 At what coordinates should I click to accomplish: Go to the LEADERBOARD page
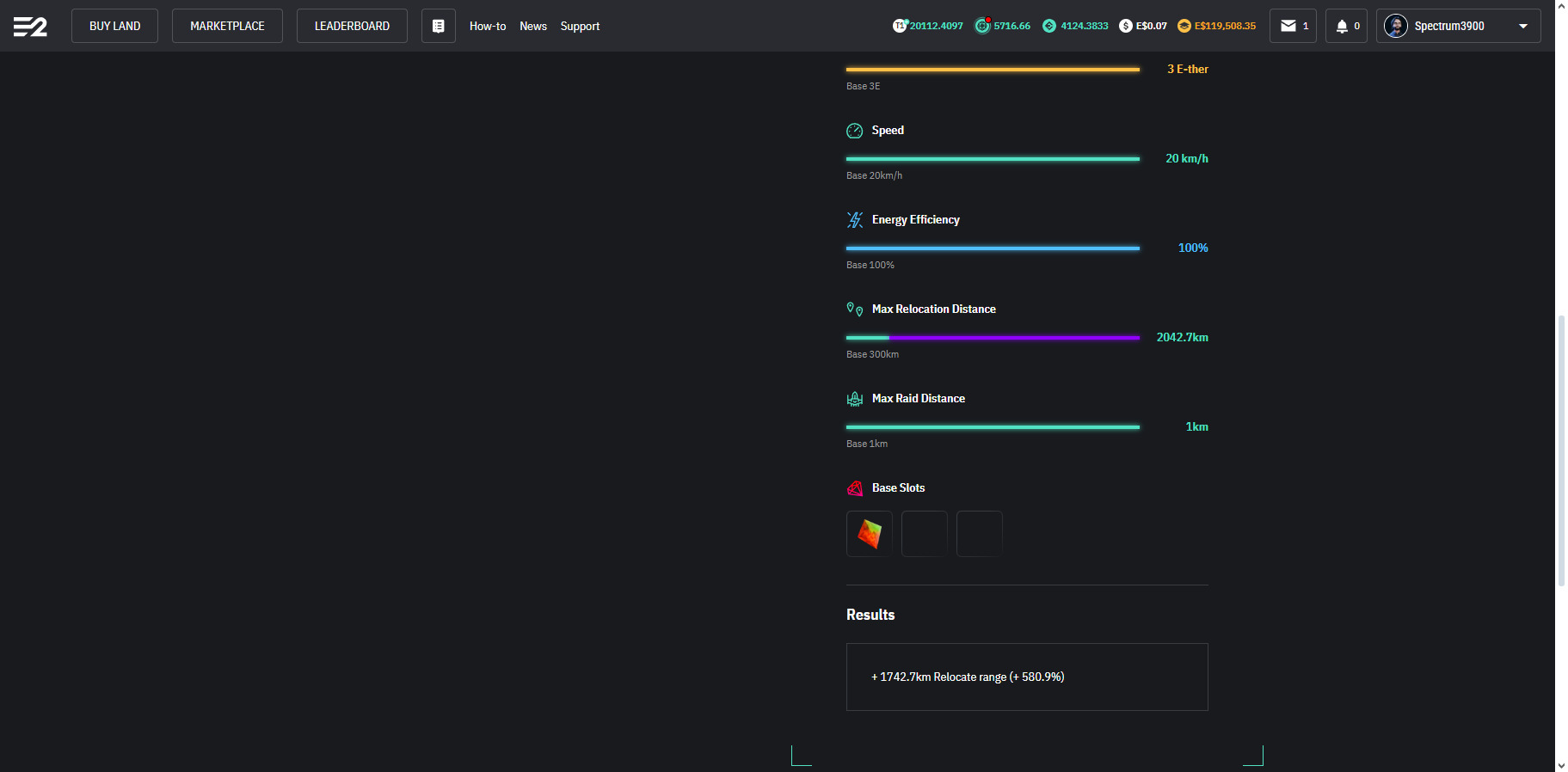[x=352, y=26]
